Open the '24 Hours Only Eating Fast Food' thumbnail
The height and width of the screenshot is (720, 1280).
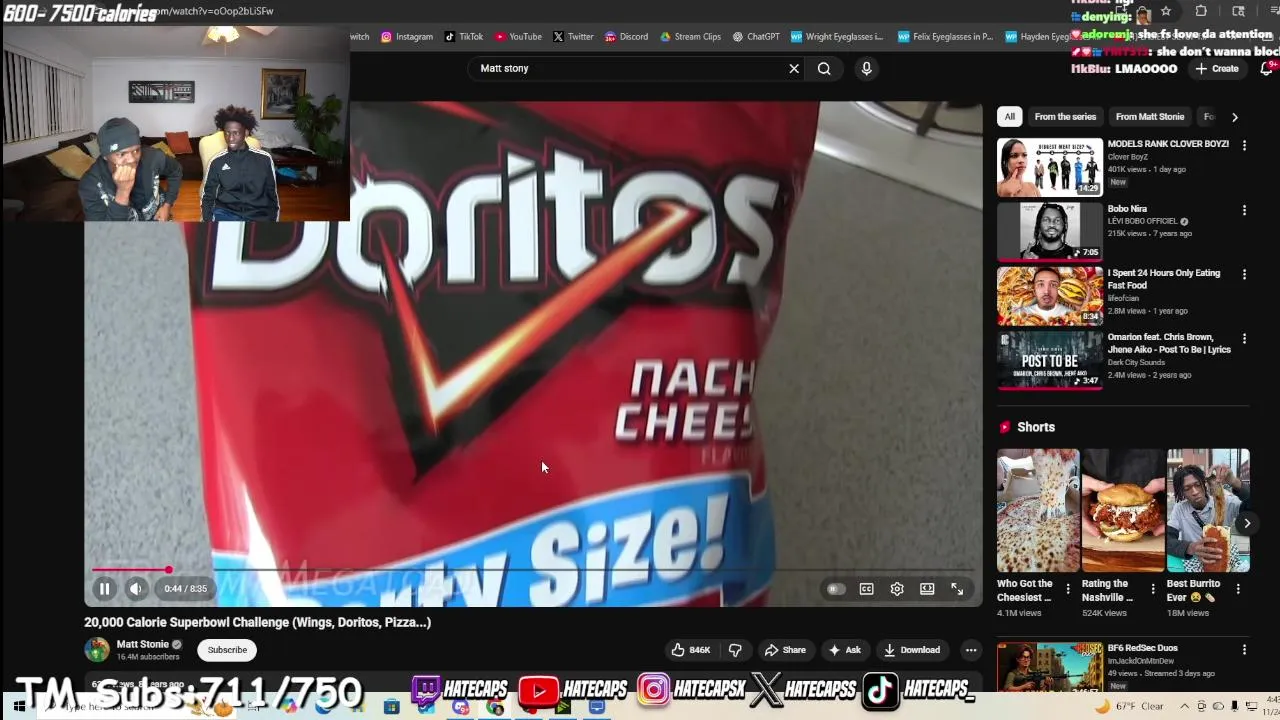tap(1050, 296)
